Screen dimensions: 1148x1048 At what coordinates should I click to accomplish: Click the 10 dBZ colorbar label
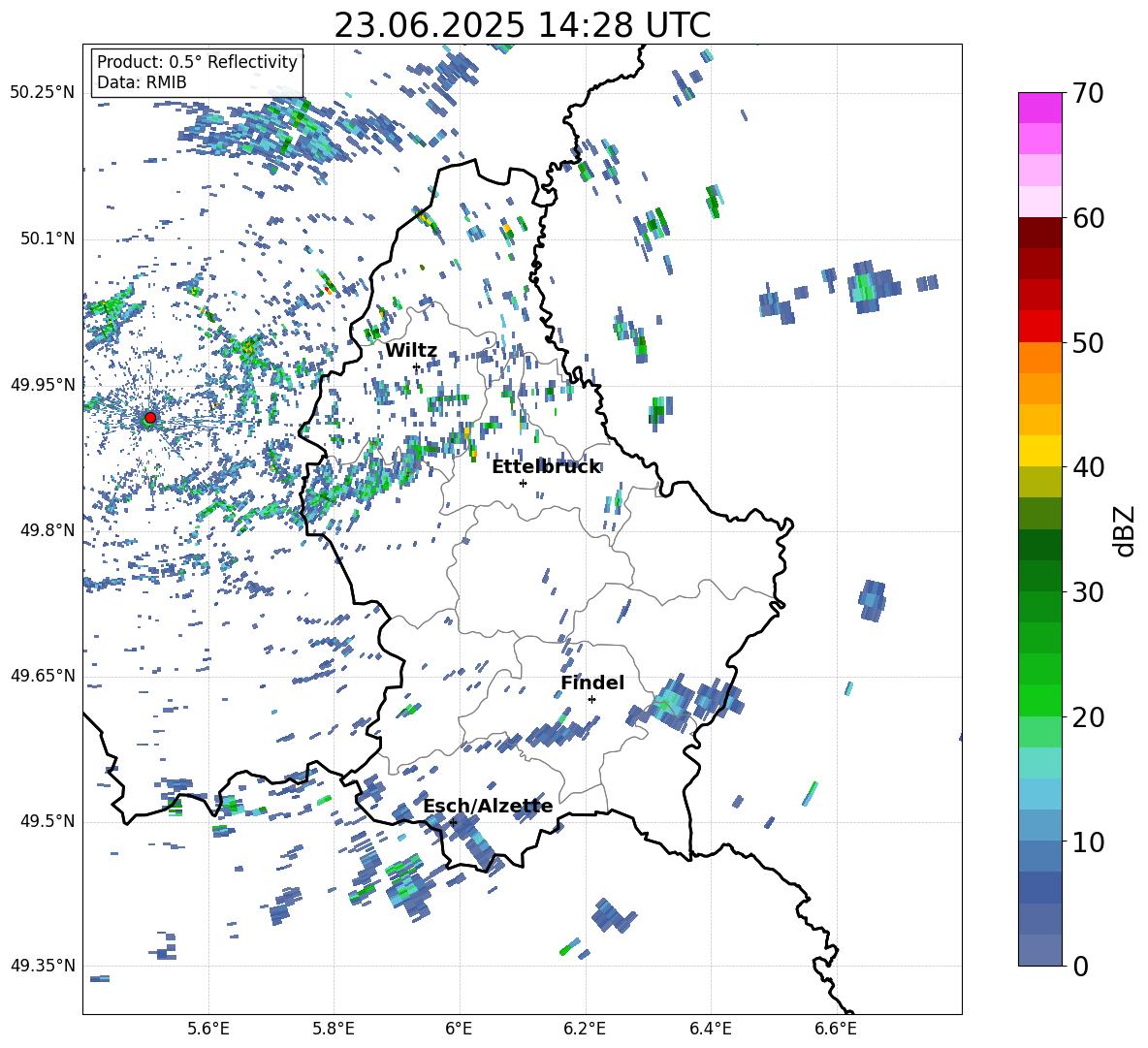pos(1088,842)
